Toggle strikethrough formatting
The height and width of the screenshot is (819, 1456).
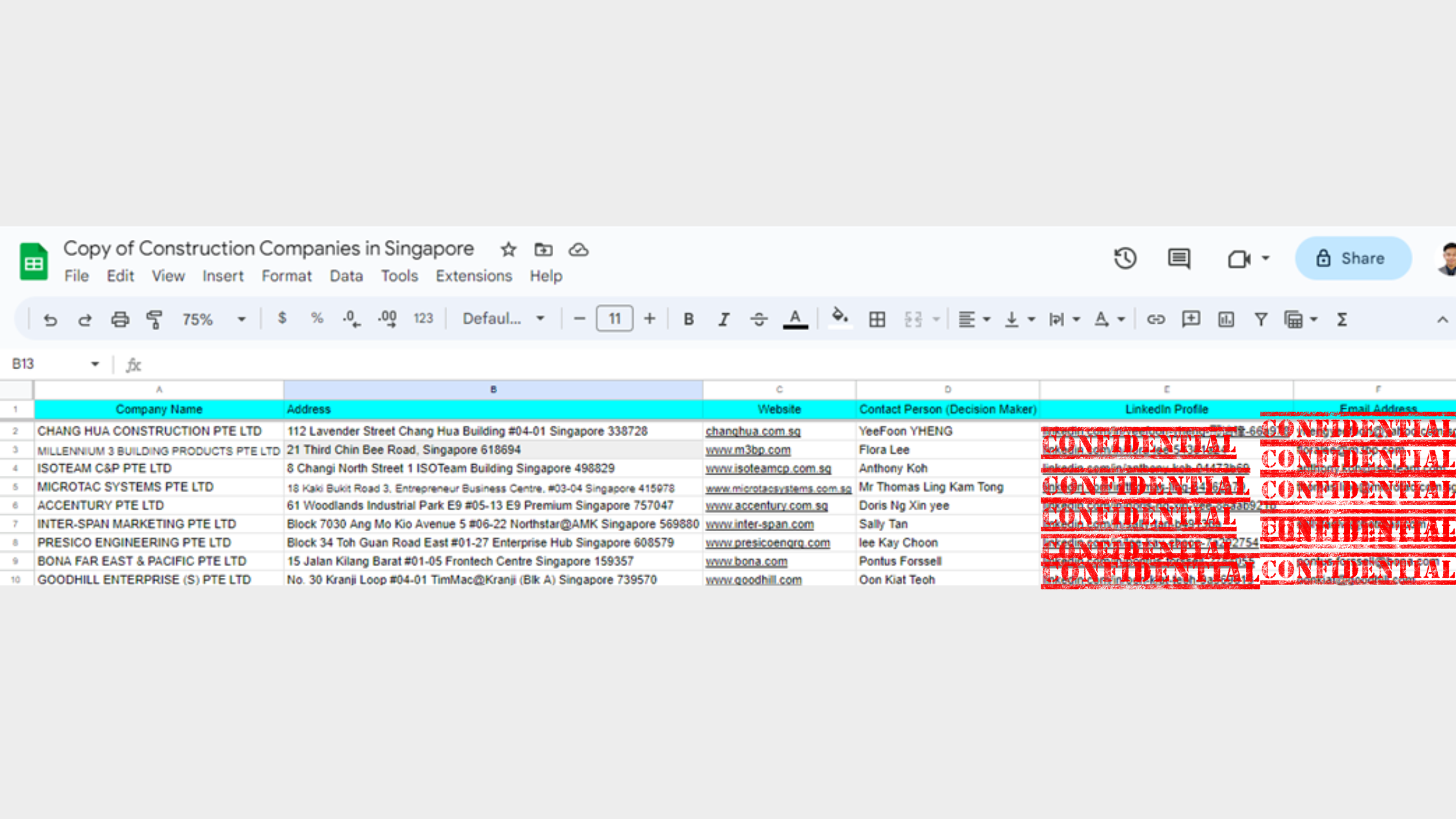759,319
